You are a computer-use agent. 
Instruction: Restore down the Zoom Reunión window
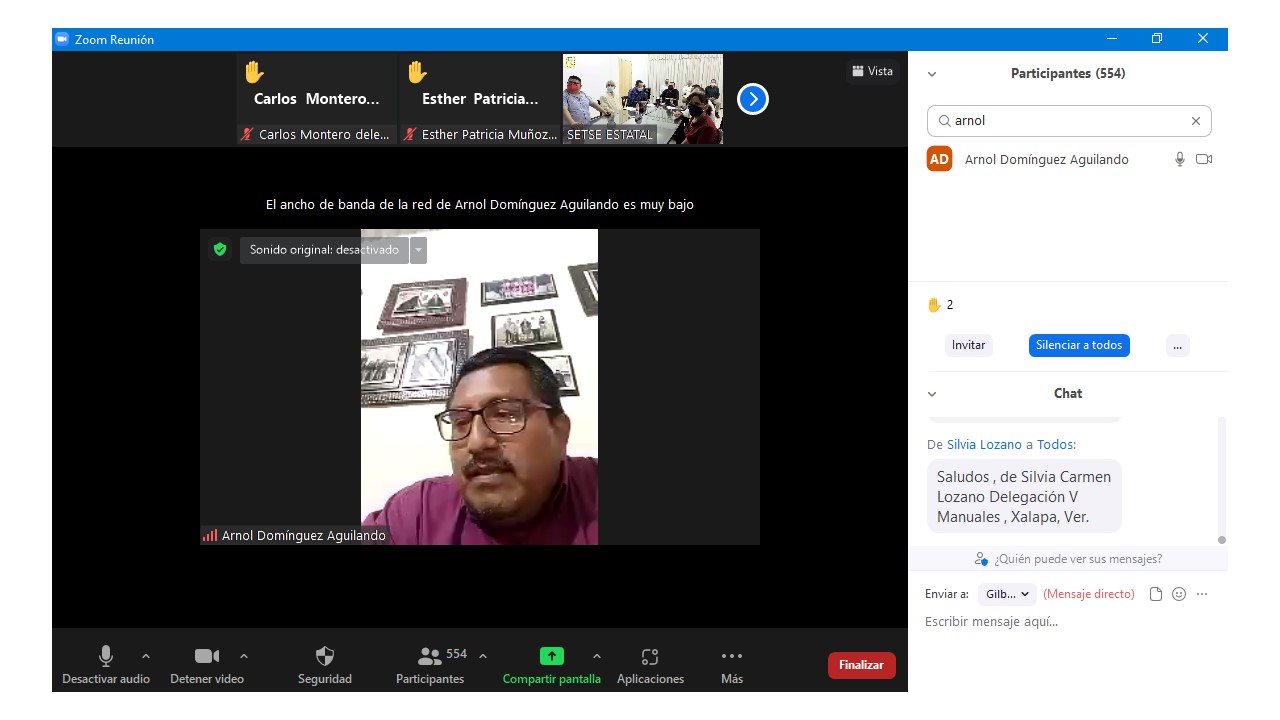(x=1157, y=39)
